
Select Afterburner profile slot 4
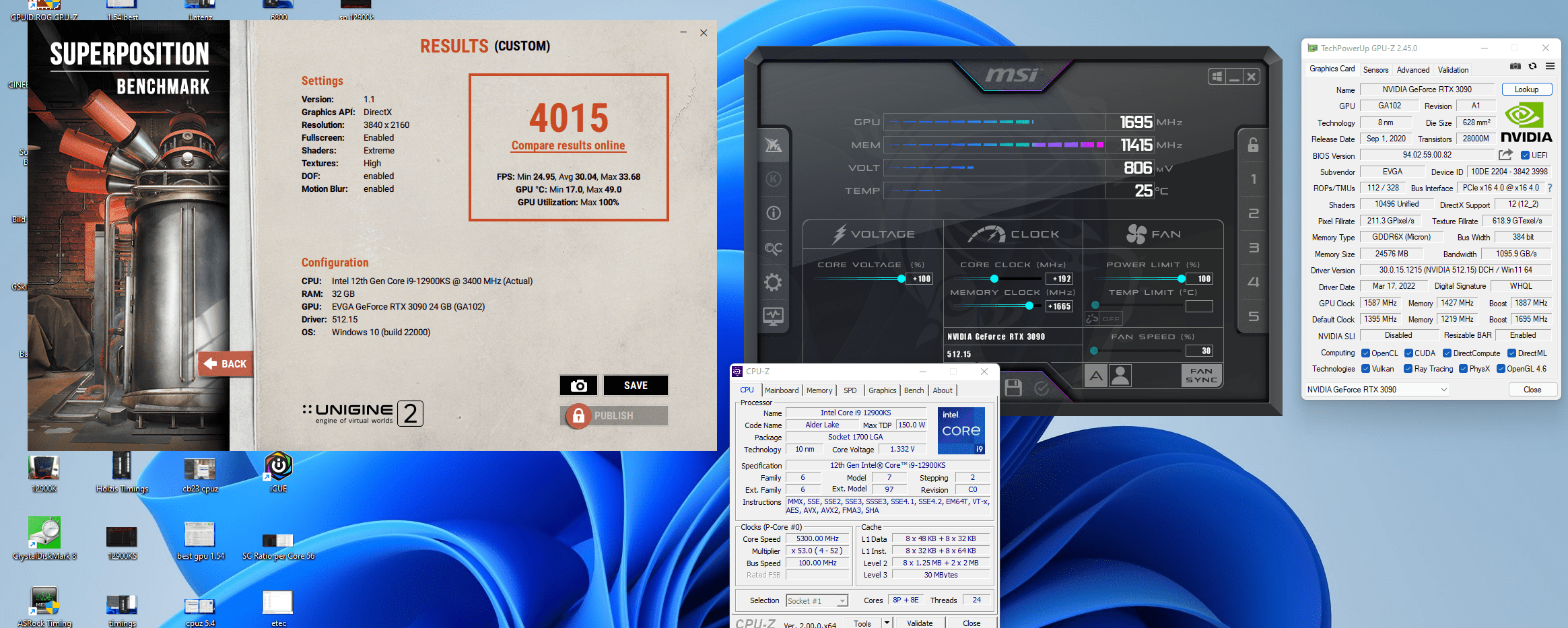(x=1253, y=282)
